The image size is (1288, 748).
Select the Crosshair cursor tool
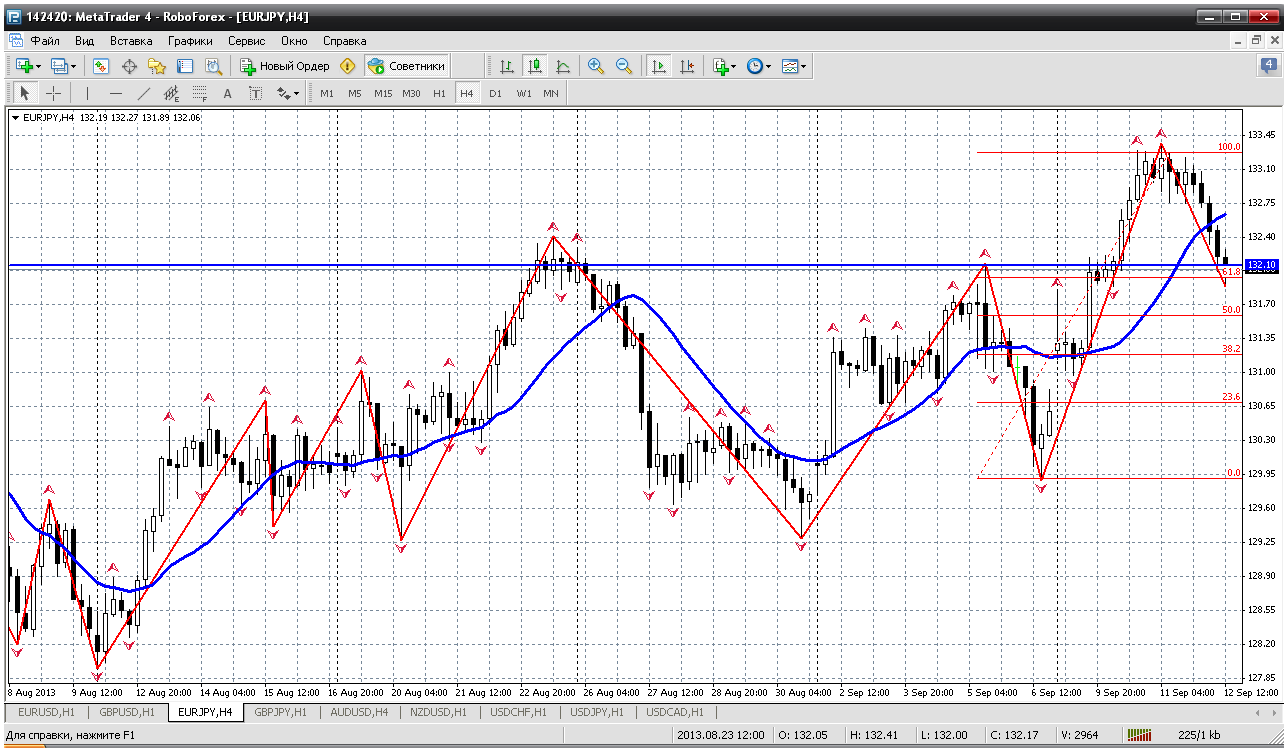pyautogui.click(x=54, y=93)
